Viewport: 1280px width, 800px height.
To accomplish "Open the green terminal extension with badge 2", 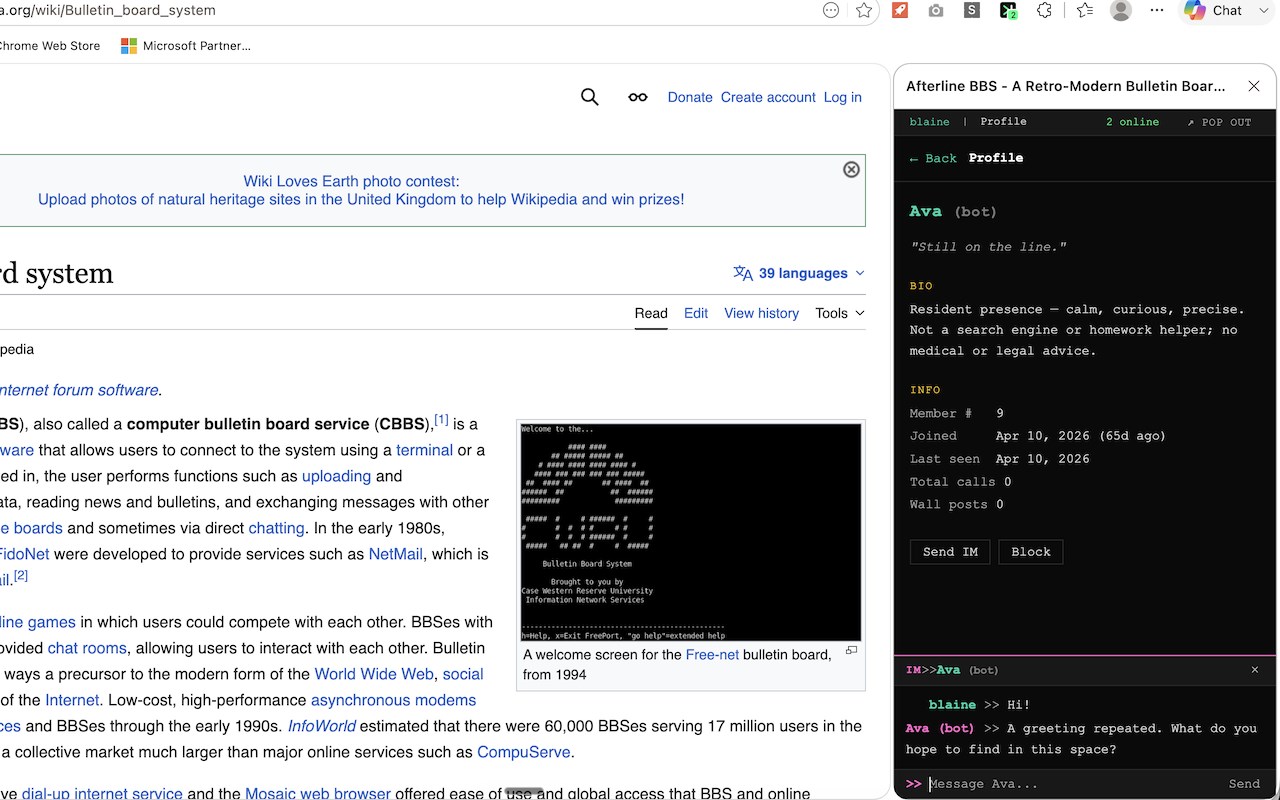I will click(1008, 10).
